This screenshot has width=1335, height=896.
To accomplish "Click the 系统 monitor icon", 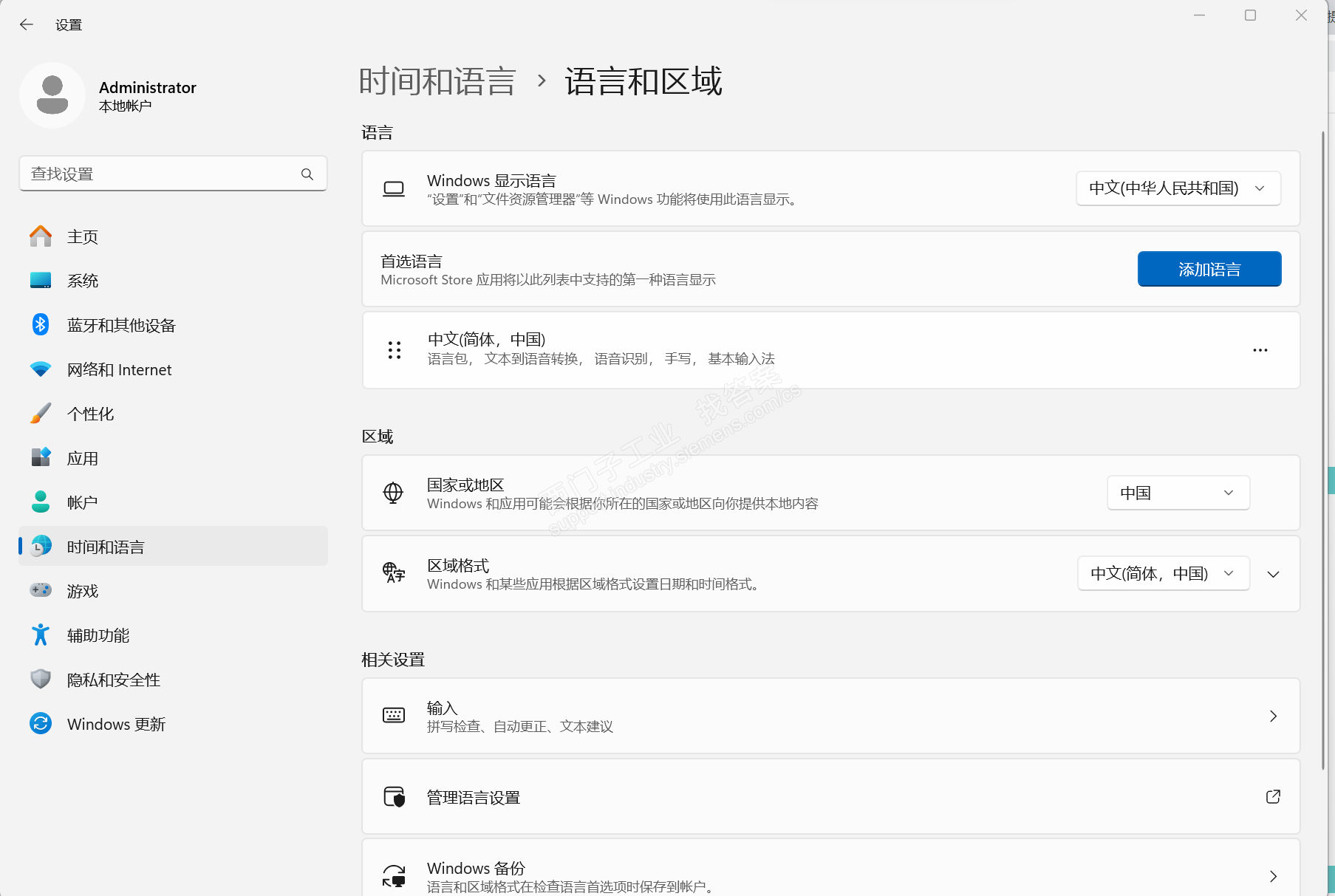I will click(x=41, y=281).
